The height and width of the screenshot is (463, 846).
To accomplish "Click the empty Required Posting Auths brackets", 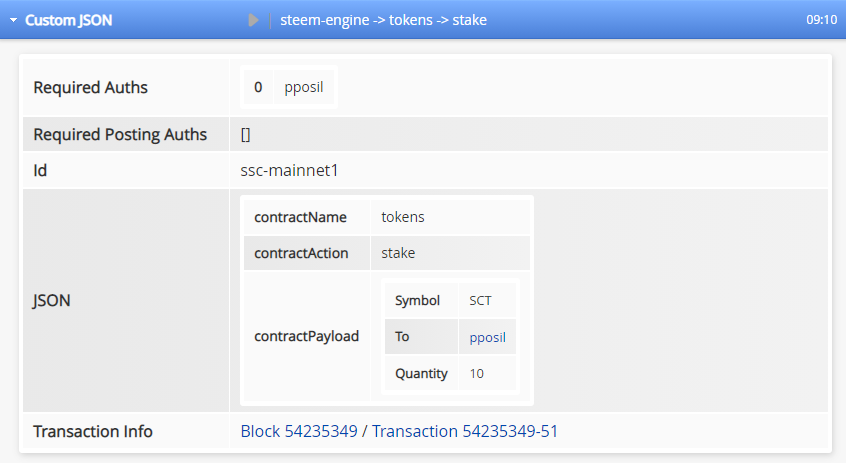I will click(245, 134).
